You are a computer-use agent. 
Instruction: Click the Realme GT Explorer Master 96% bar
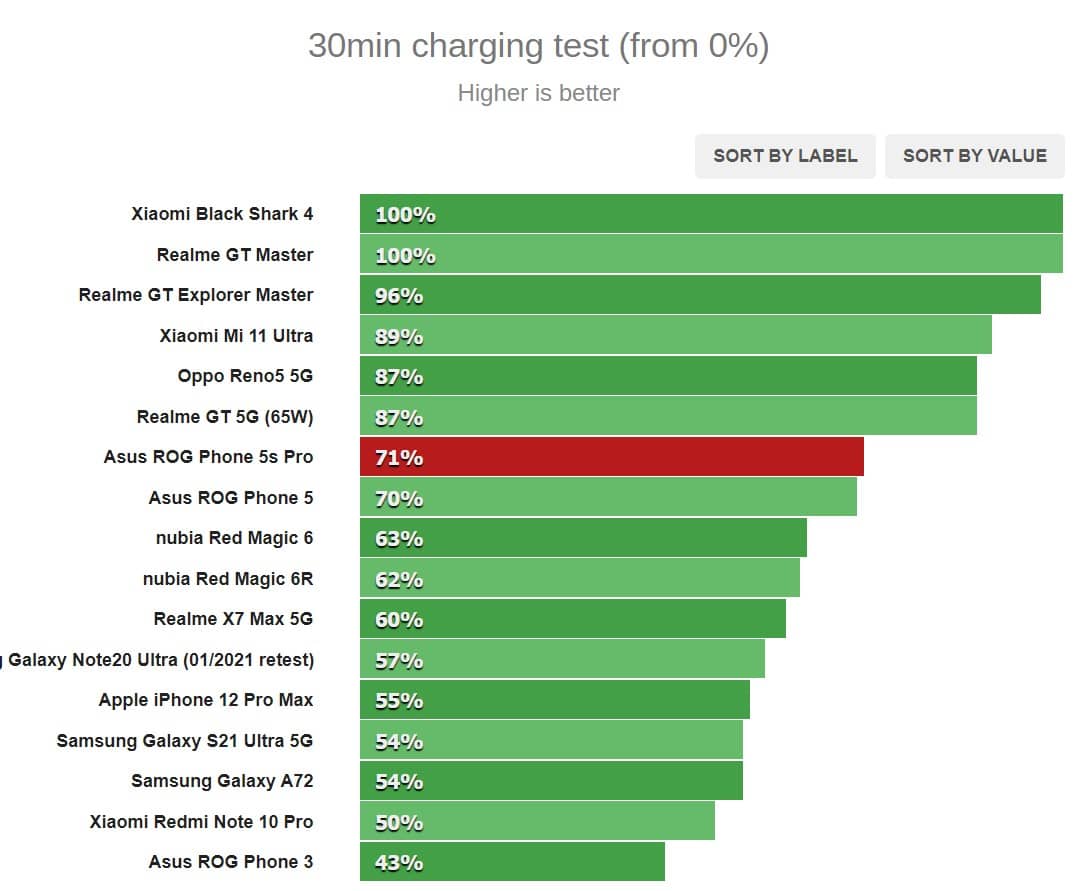pos(700,295)
